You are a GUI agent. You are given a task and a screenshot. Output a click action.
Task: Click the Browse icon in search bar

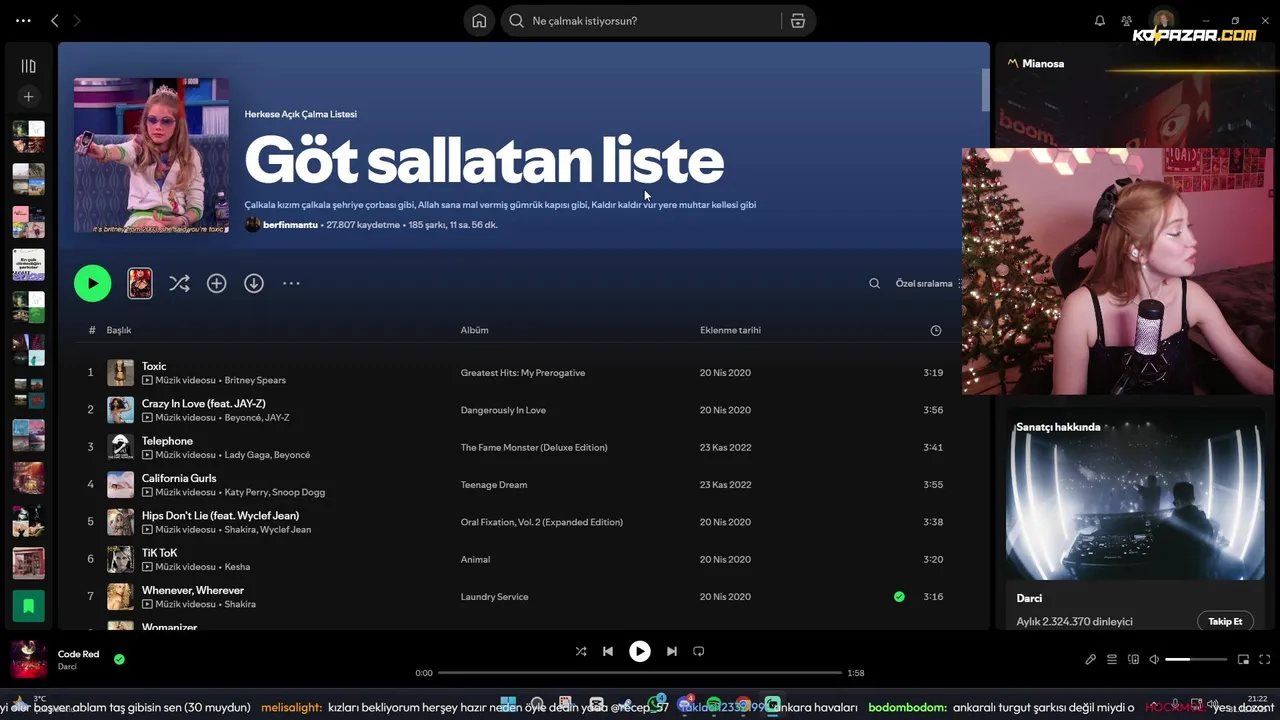pos(797,21)
